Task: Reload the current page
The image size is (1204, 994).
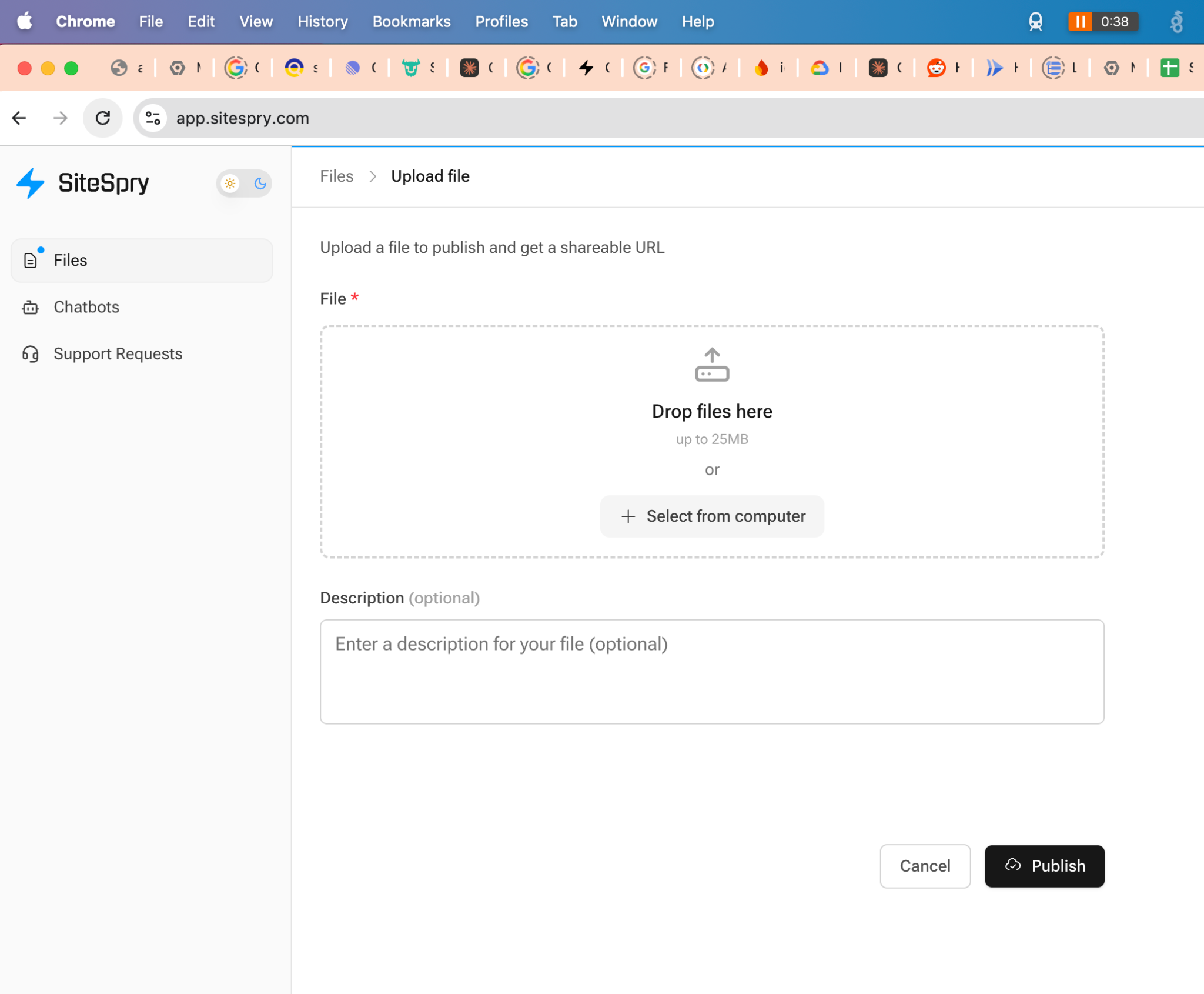Action: tap(103, 118)
